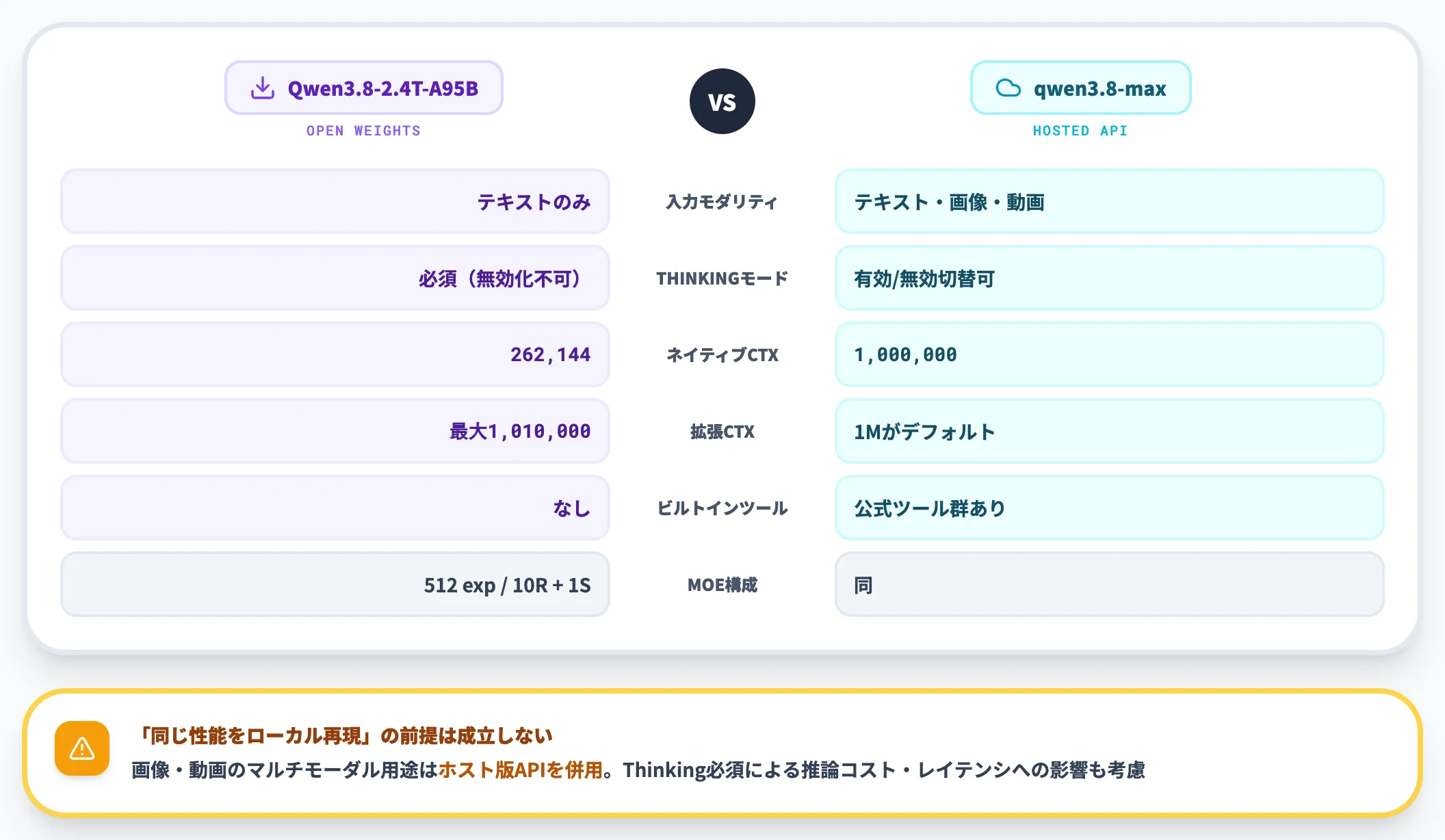Click the ビルトインツール row label
Screen dimensions: 1445x840
tap(722, 508)
